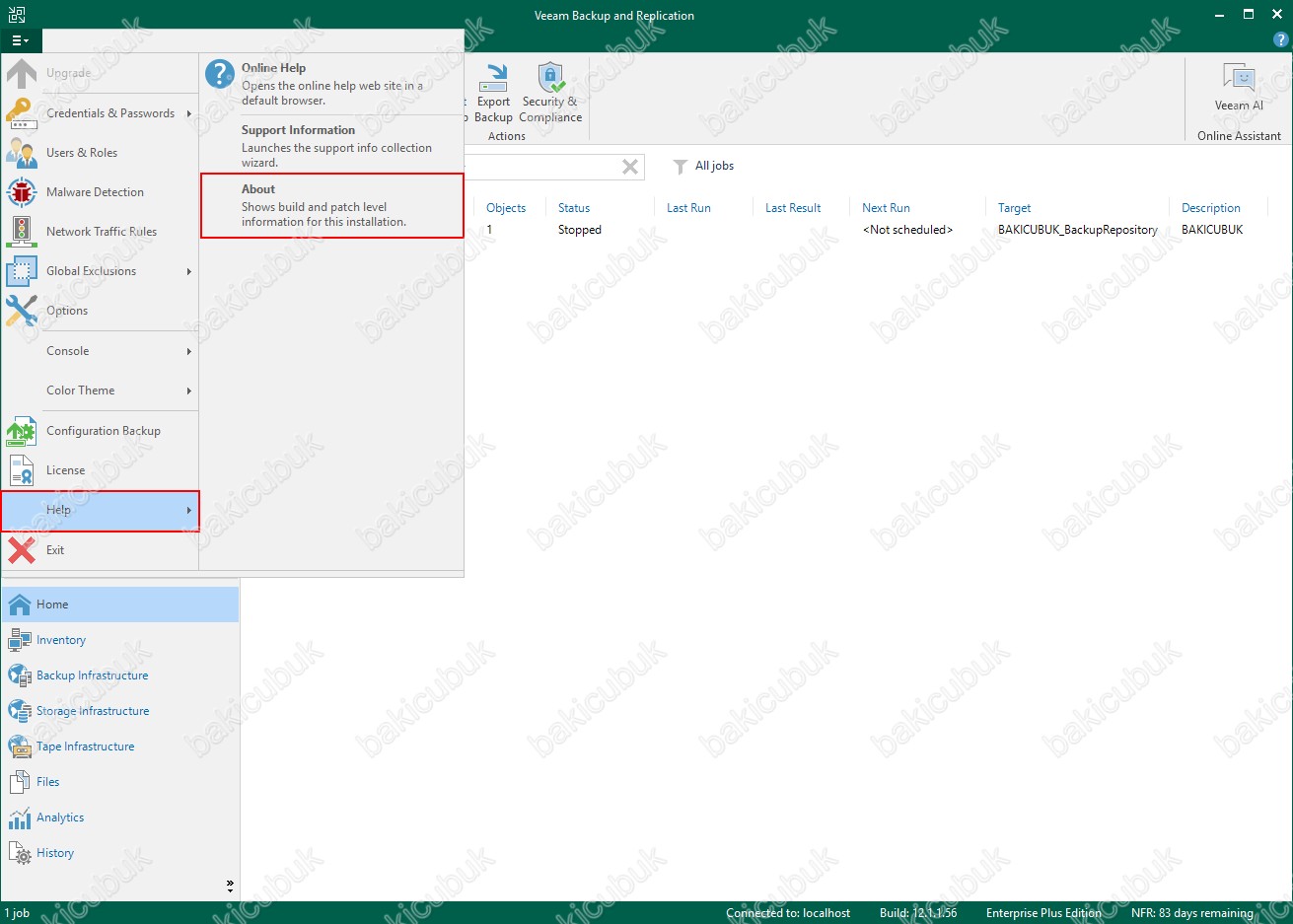
Task: Click the Build number in status bar
Action: click(918, 913)
